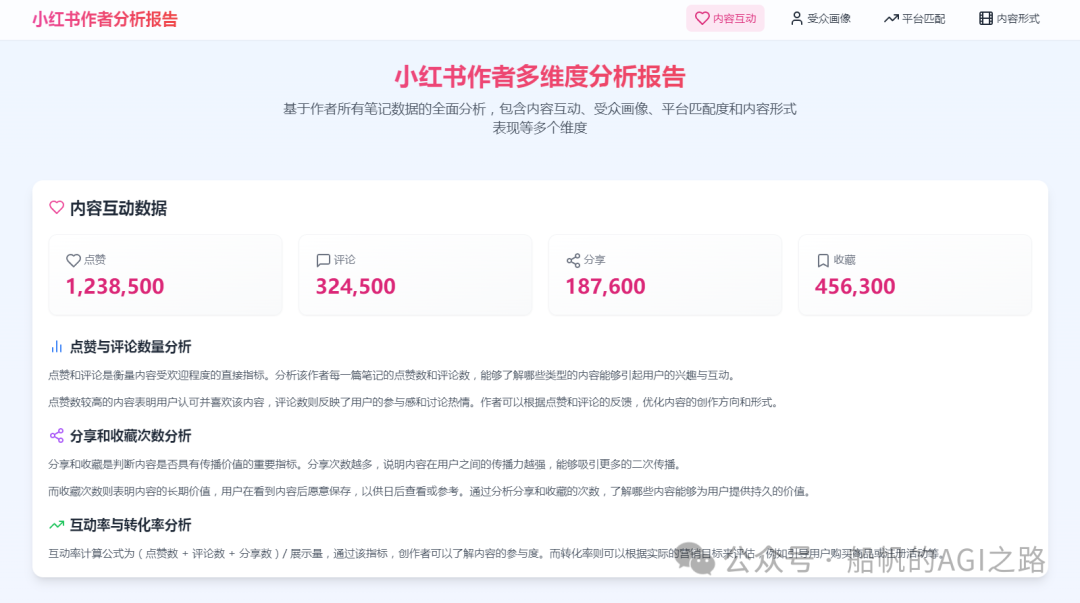Click the 收藏 label on fourth card

844,260
